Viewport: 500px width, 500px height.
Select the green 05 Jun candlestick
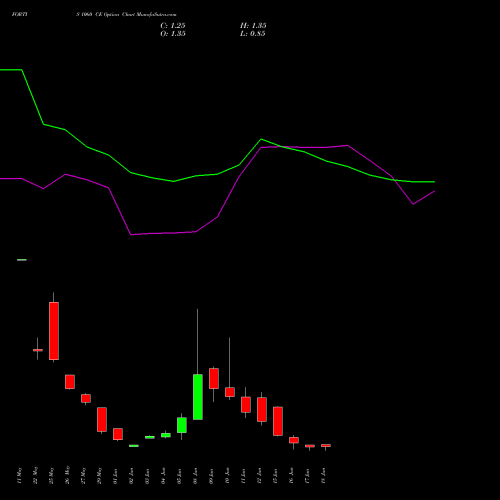click(182, 425)
